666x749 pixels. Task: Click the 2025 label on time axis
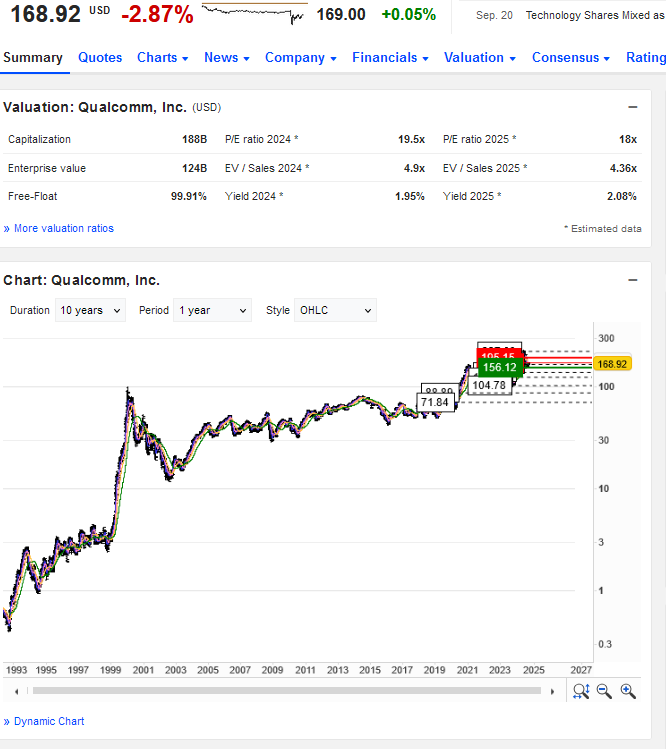click(534, 670)
